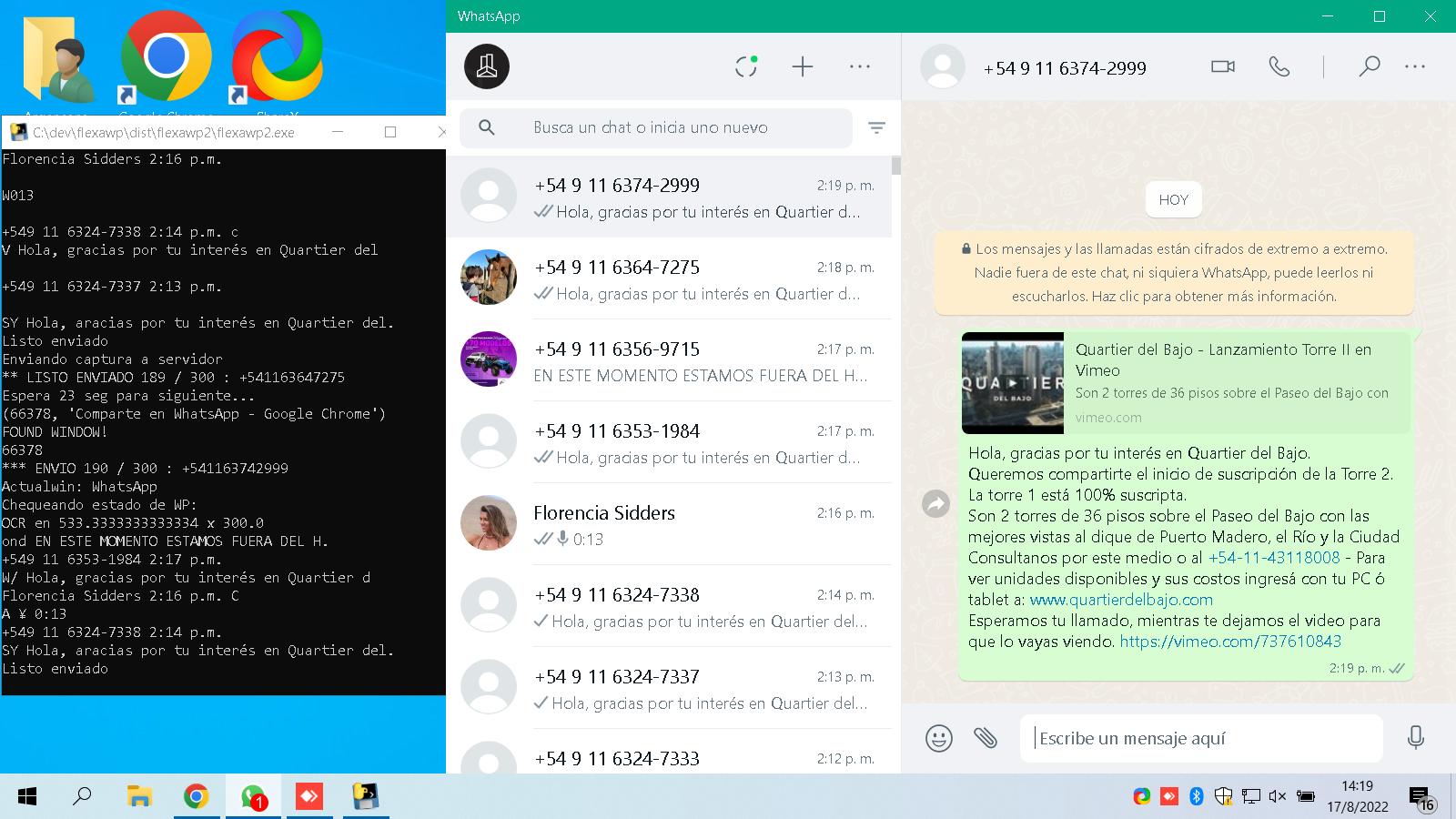1456x819 pixels.
Task: Switch to Chrome in the taskbar
Action: click(196, 797)
